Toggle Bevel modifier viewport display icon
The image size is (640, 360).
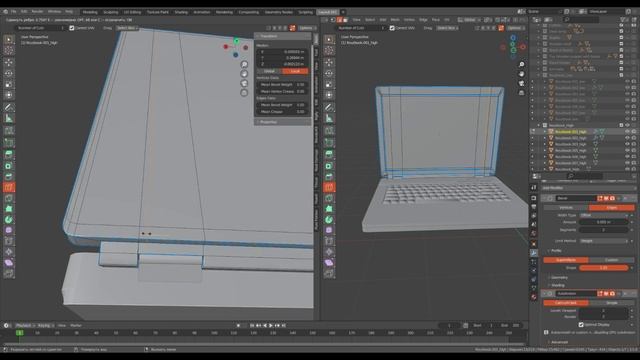pyautogui.click(x=606, y=198)
